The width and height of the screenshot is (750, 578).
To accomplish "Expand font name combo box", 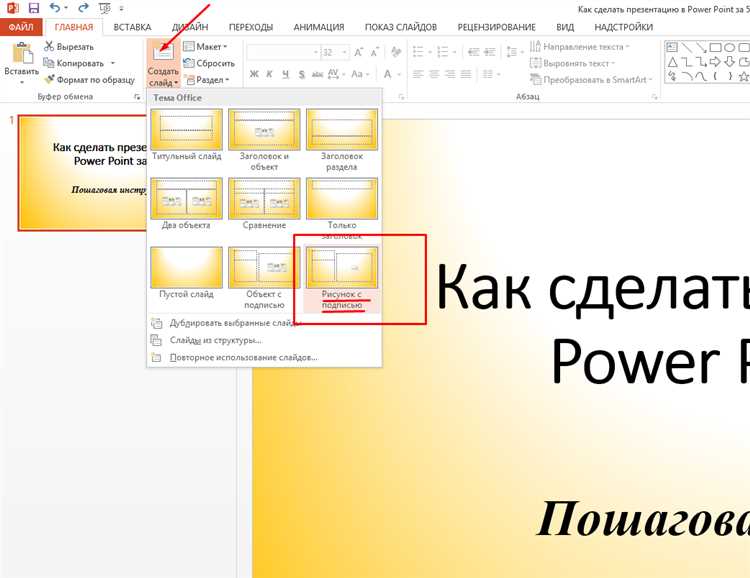I will click(x=316, y=52).
